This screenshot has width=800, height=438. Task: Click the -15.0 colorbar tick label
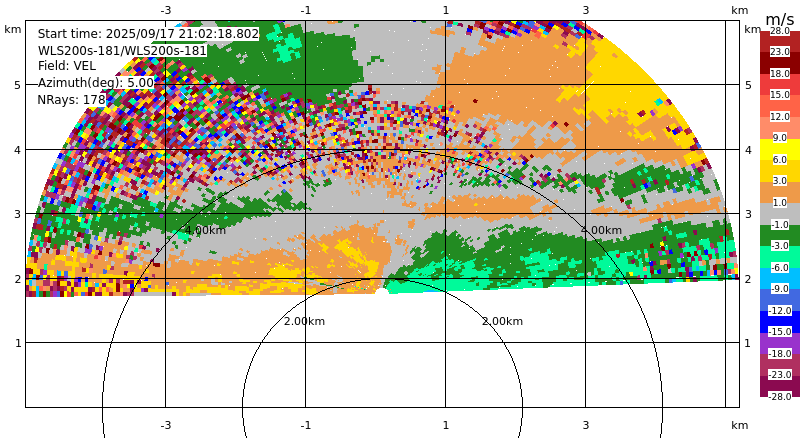[x=780, y=331]
